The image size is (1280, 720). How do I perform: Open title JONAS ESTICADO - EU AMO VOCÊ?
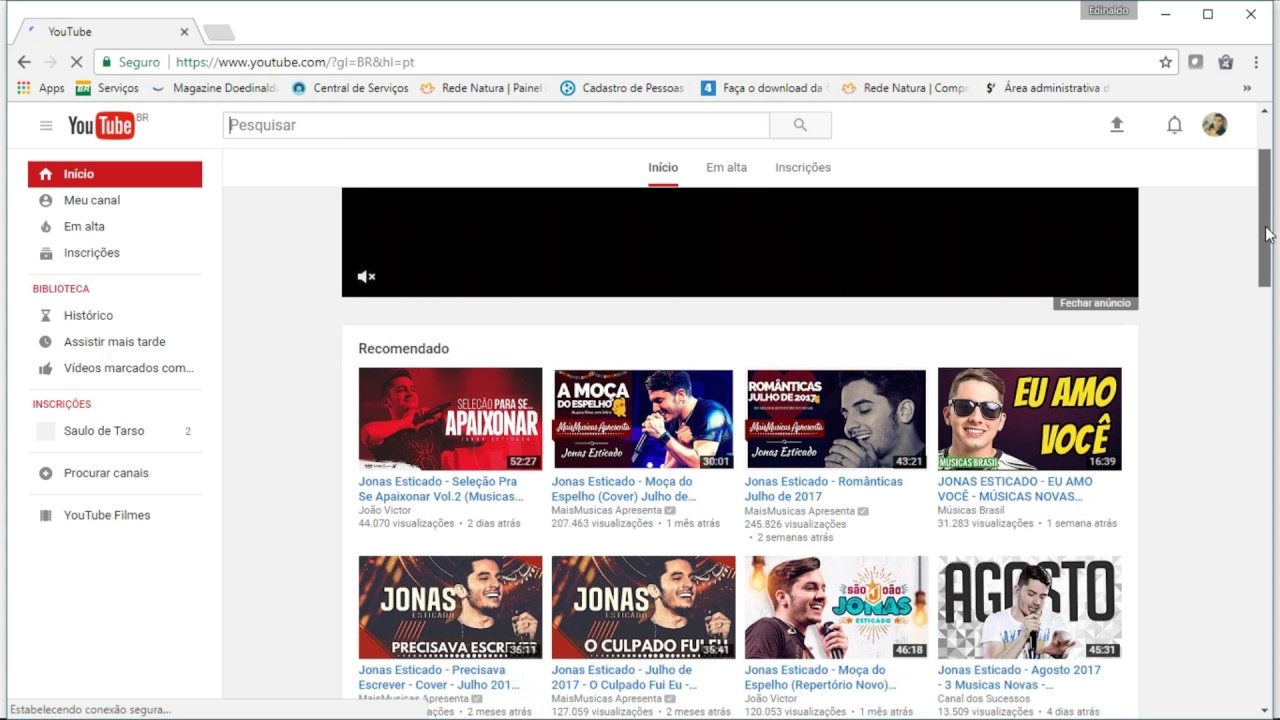coord(1015,489)
